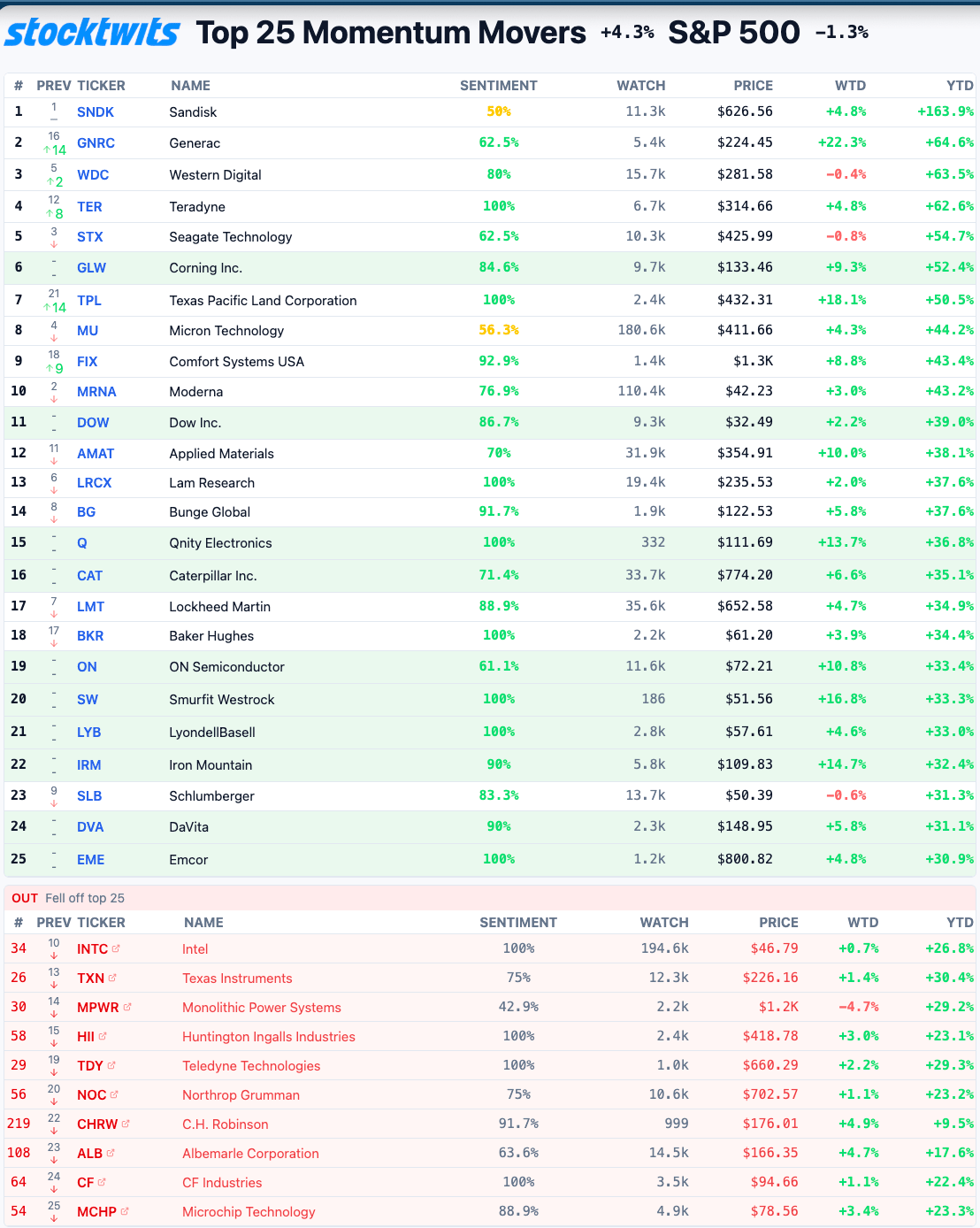Click Caterpillar's $774.20 price
This screenshot has width=980, height=1228.
[x=745, y=576]
